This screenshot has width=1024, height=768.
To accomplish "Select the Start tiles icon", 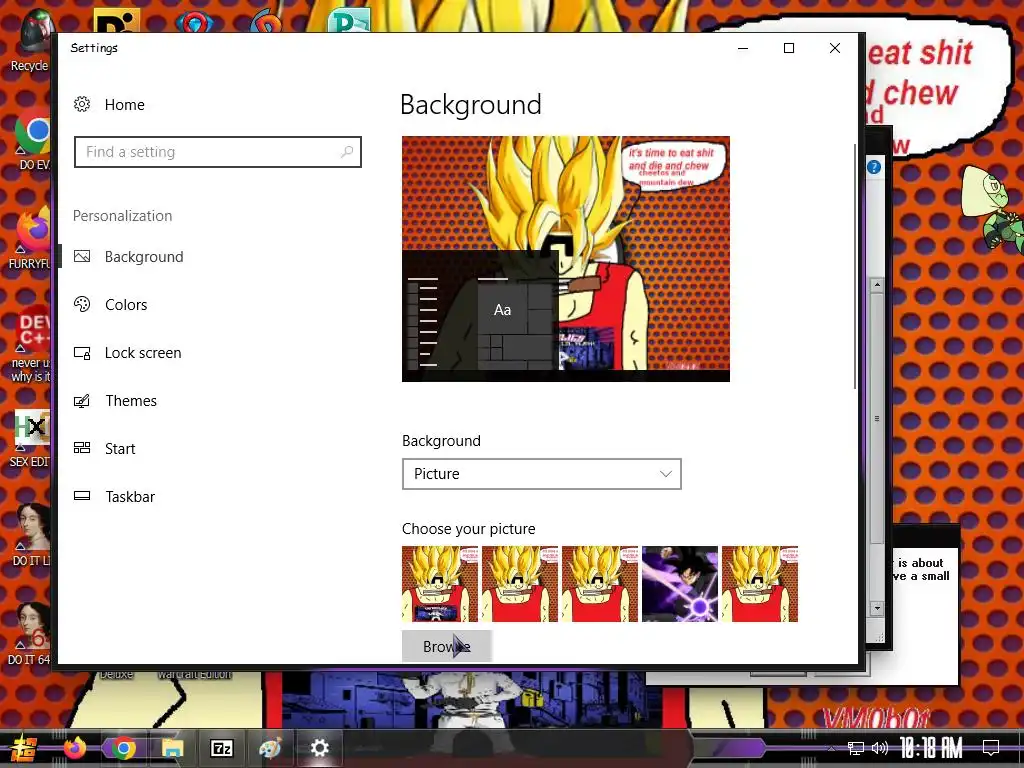I will click(x=82, y=448).
